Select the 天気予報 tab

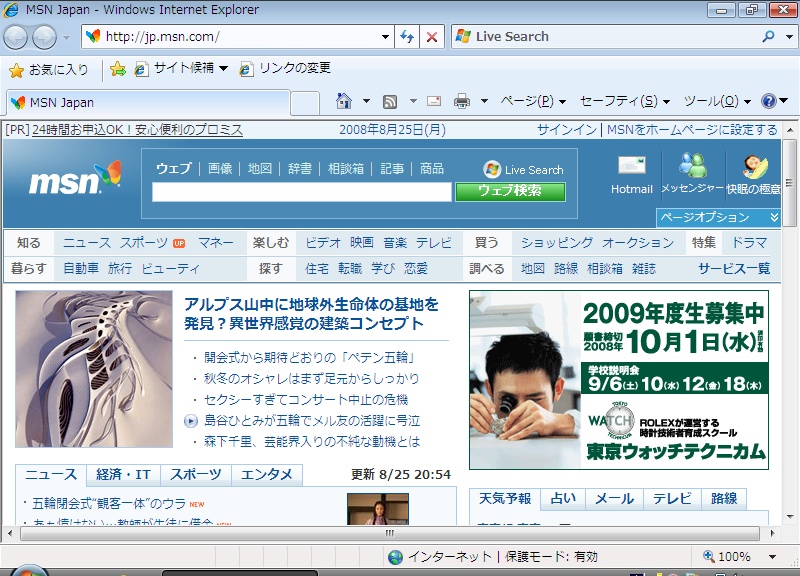click(505, 498)
